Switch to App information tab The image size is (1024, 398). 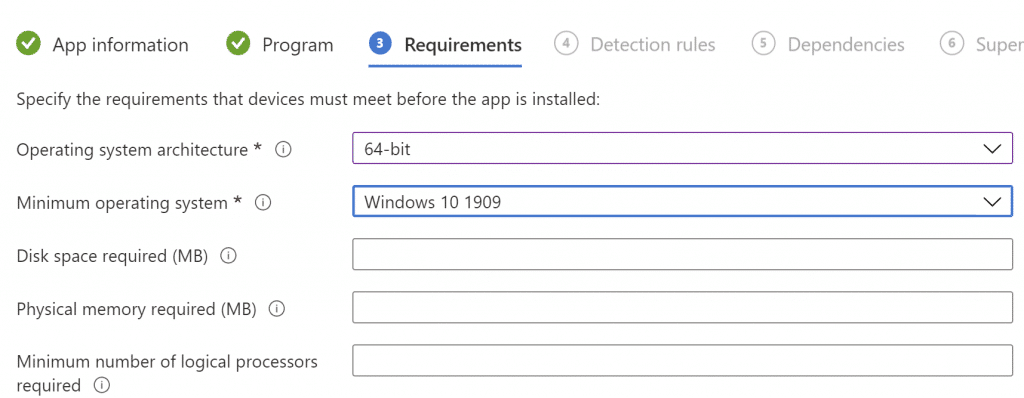[120, 45]
